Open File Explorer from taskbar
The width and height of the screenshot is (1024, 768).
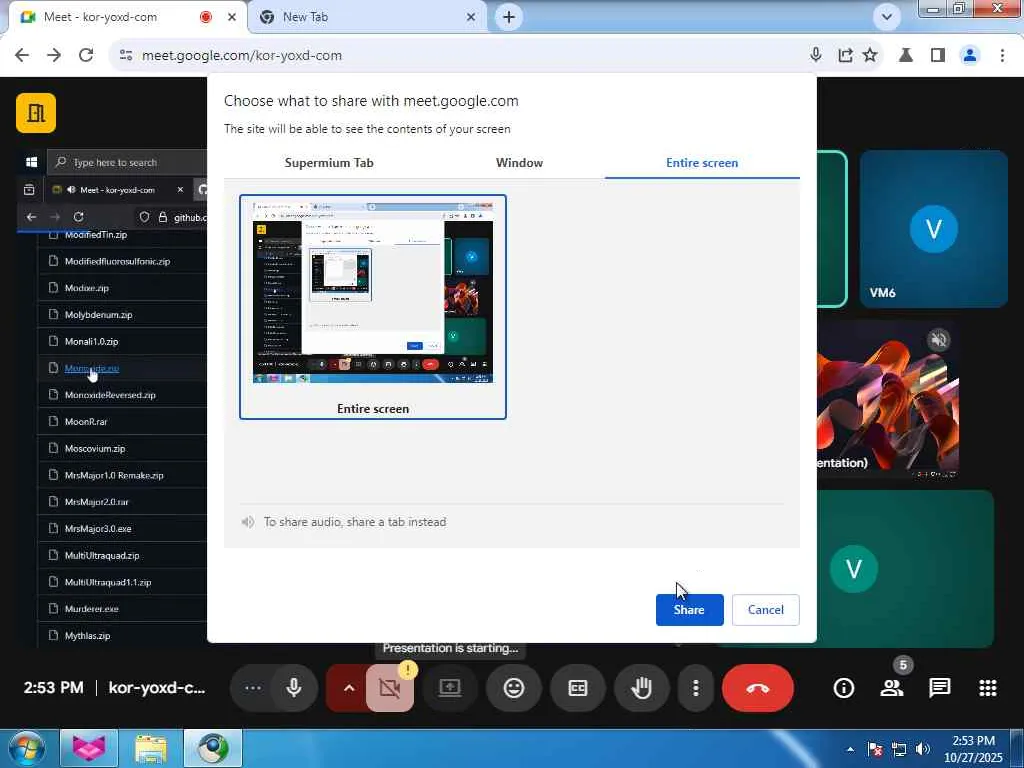pyautogui.click(x=151, y=748)
